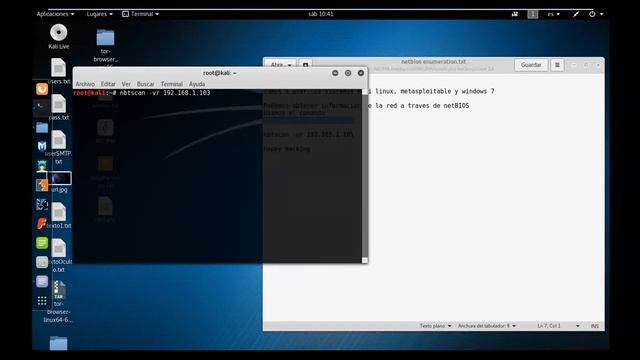
Task: Open the purple text editor dock icon
Action: point(42,282)
